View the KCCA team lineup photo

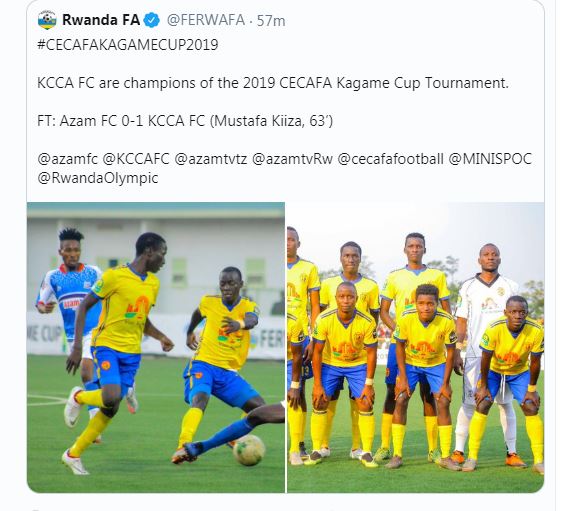(416, 348)
